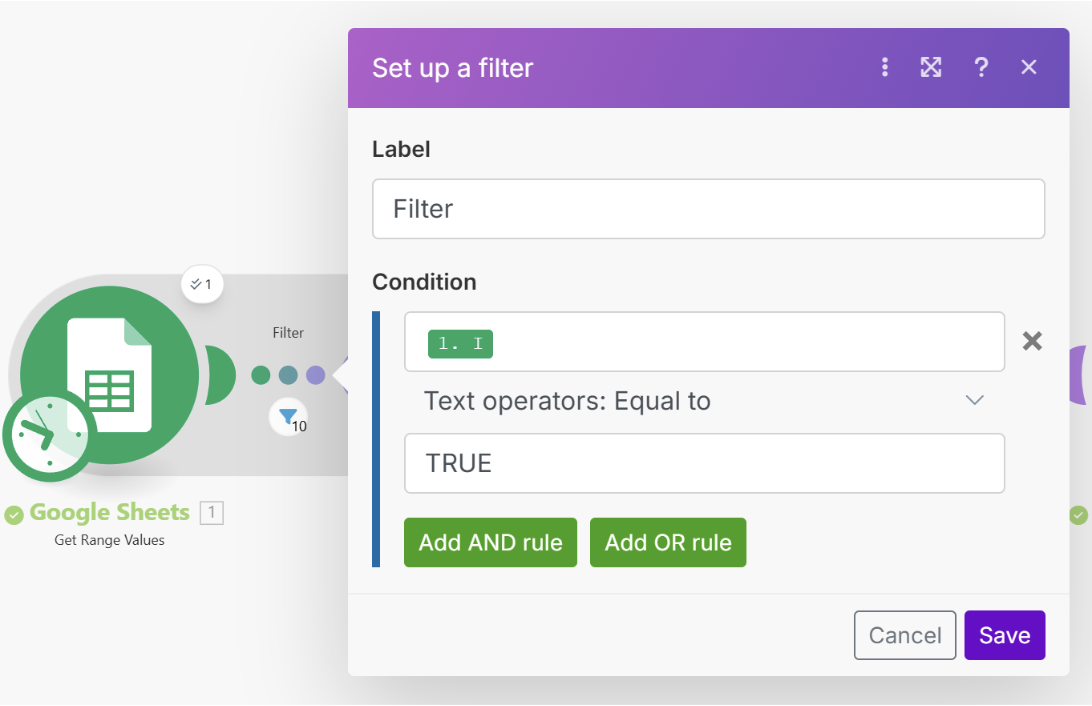Click the Google Sheets module icon
This screenshot has width=1092, height=706.
coord(109,375)
